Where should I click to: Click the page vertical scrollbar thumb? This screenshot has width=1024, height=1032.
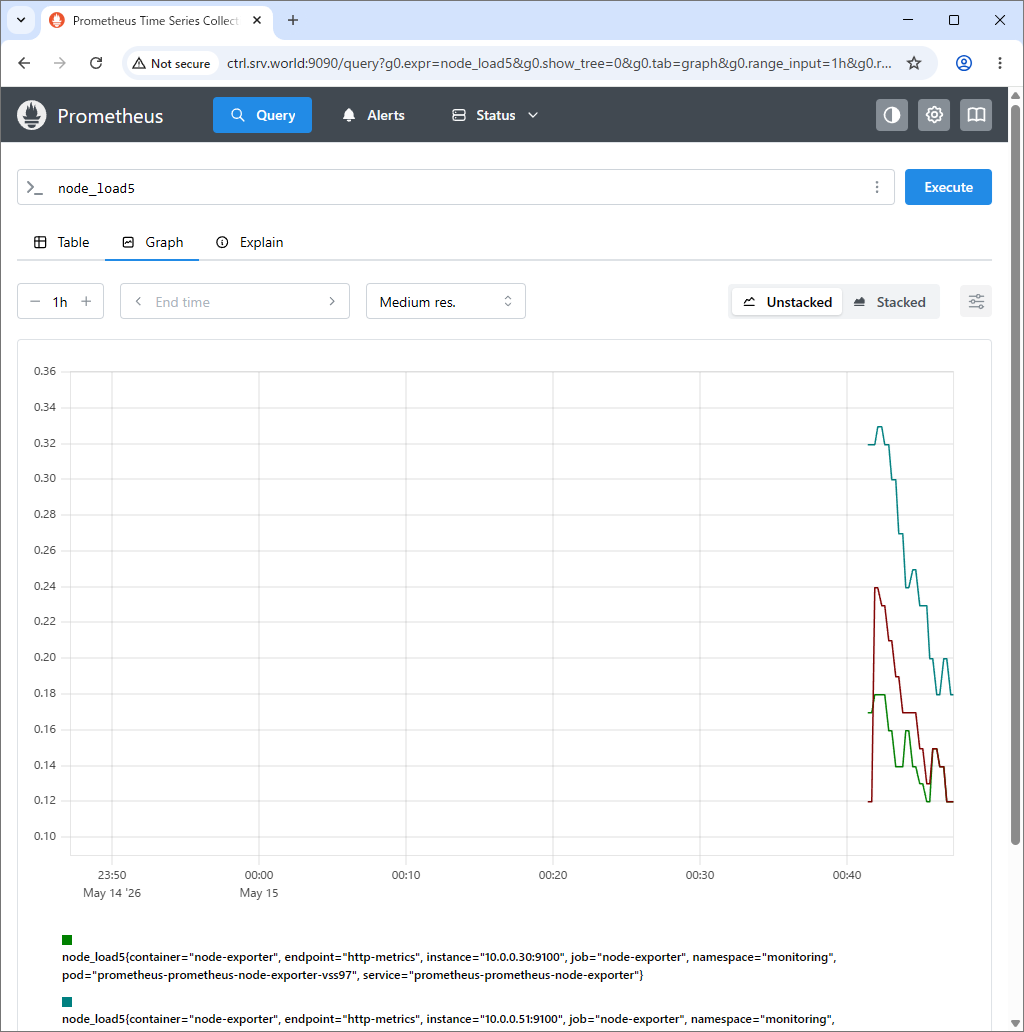(x=1015, y=474)
